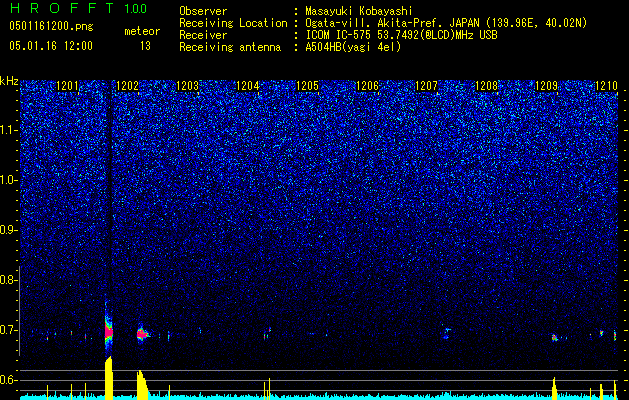Image resolution: width=629 pixels, height=400 pixels.
Task: Click the meteor count label
Action: [x=142, y=31]
